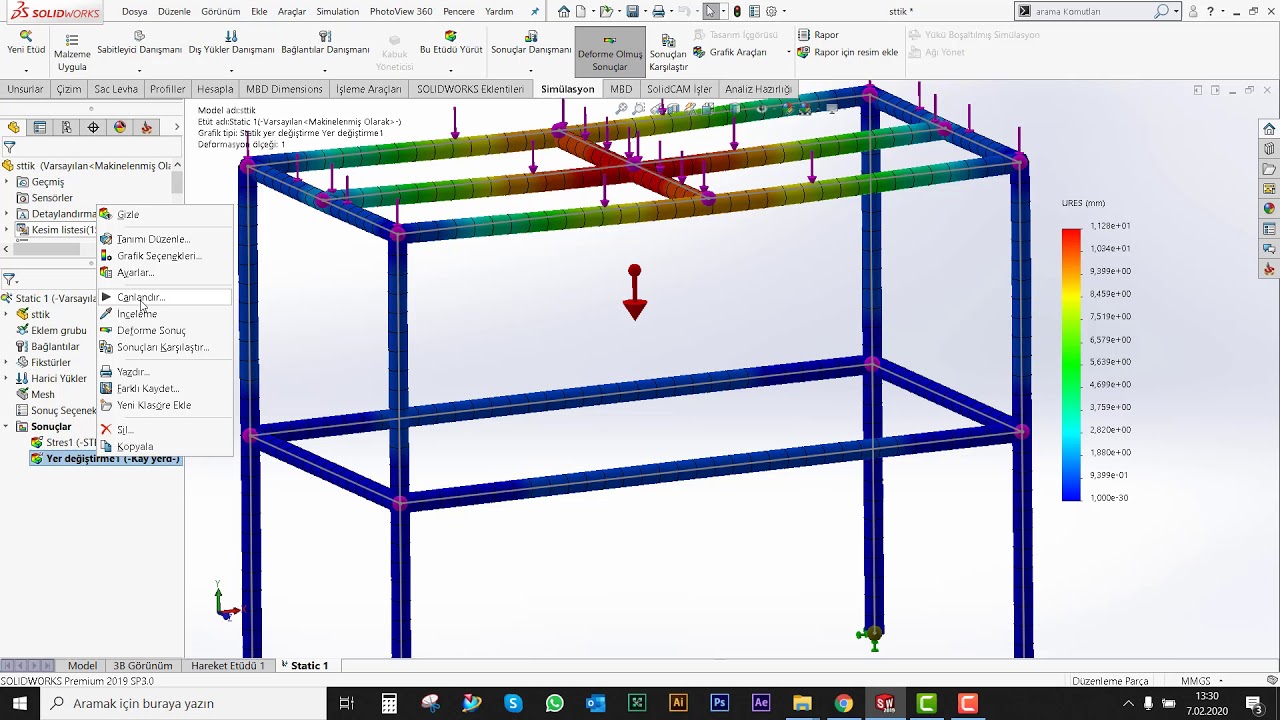Screen dimensions: 1280x720
Task: Open Sonuçlar Danışmanı tool
Action: (x=531, y=43)
